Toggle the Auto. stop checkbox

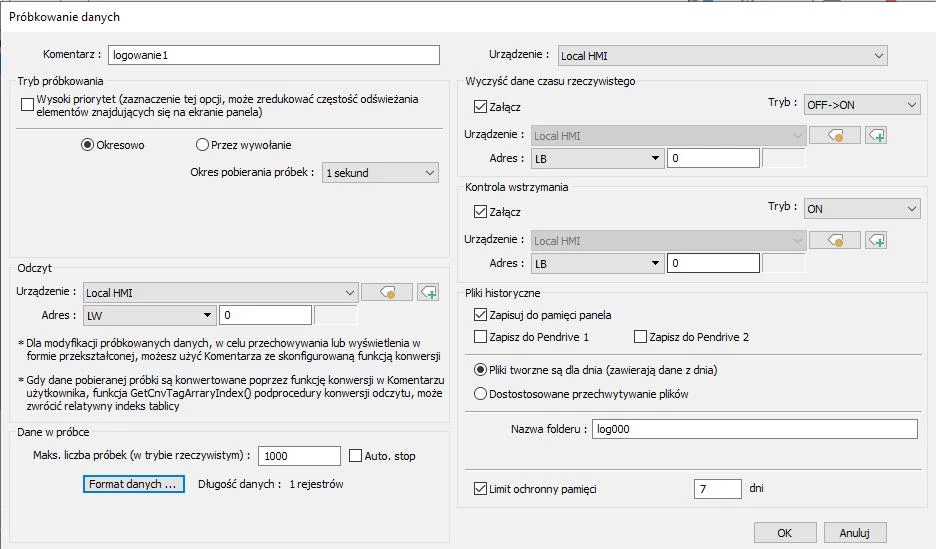click(x=356, y=456)
